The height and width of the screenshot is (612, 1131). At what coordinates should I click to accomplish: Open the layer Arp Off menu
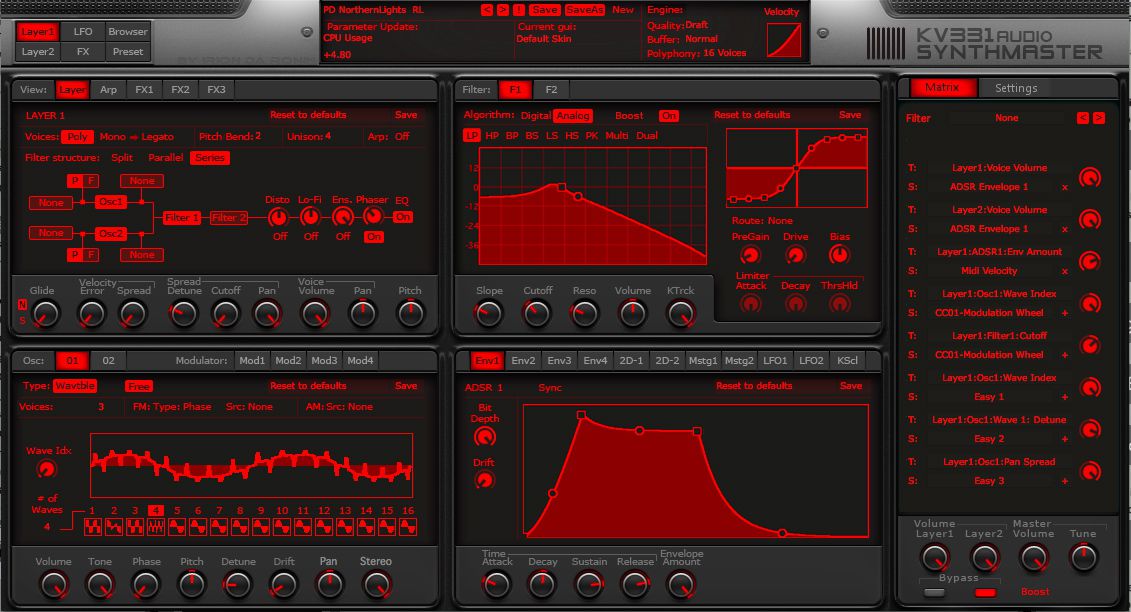coord(402,136)
